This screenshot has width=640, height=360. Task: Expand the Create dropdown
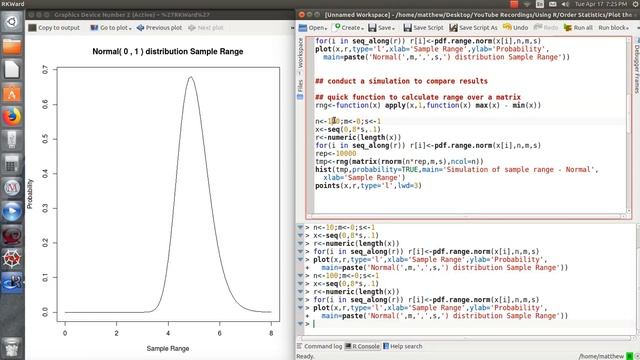click(349, 28)
